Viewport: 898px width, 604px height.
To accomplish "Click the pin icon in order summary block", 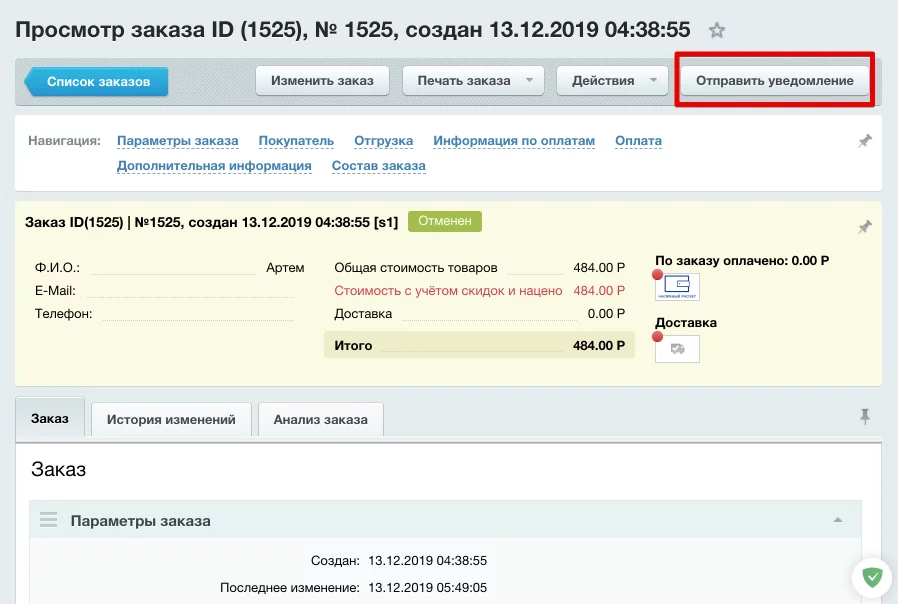I will tap(865, 227).
